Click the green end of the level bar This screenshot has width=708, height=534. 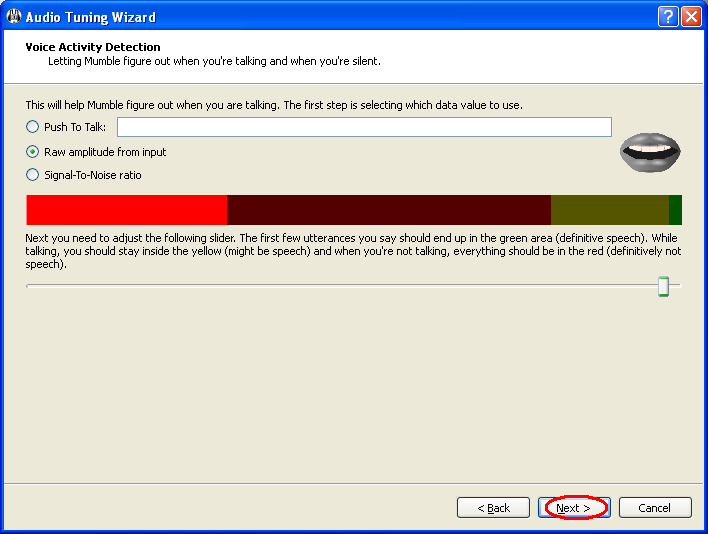pos(675,210)
